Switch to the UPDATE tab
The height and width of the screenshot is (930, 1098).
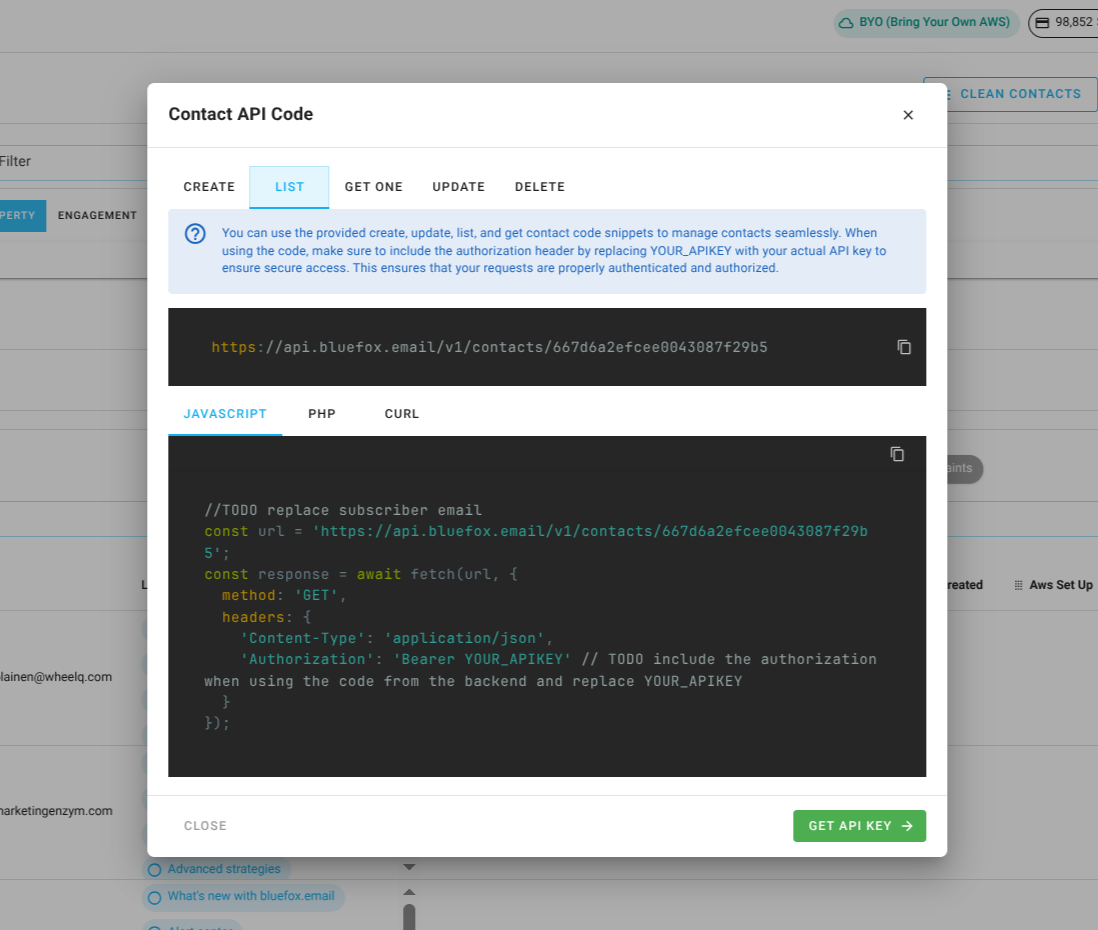458,186
